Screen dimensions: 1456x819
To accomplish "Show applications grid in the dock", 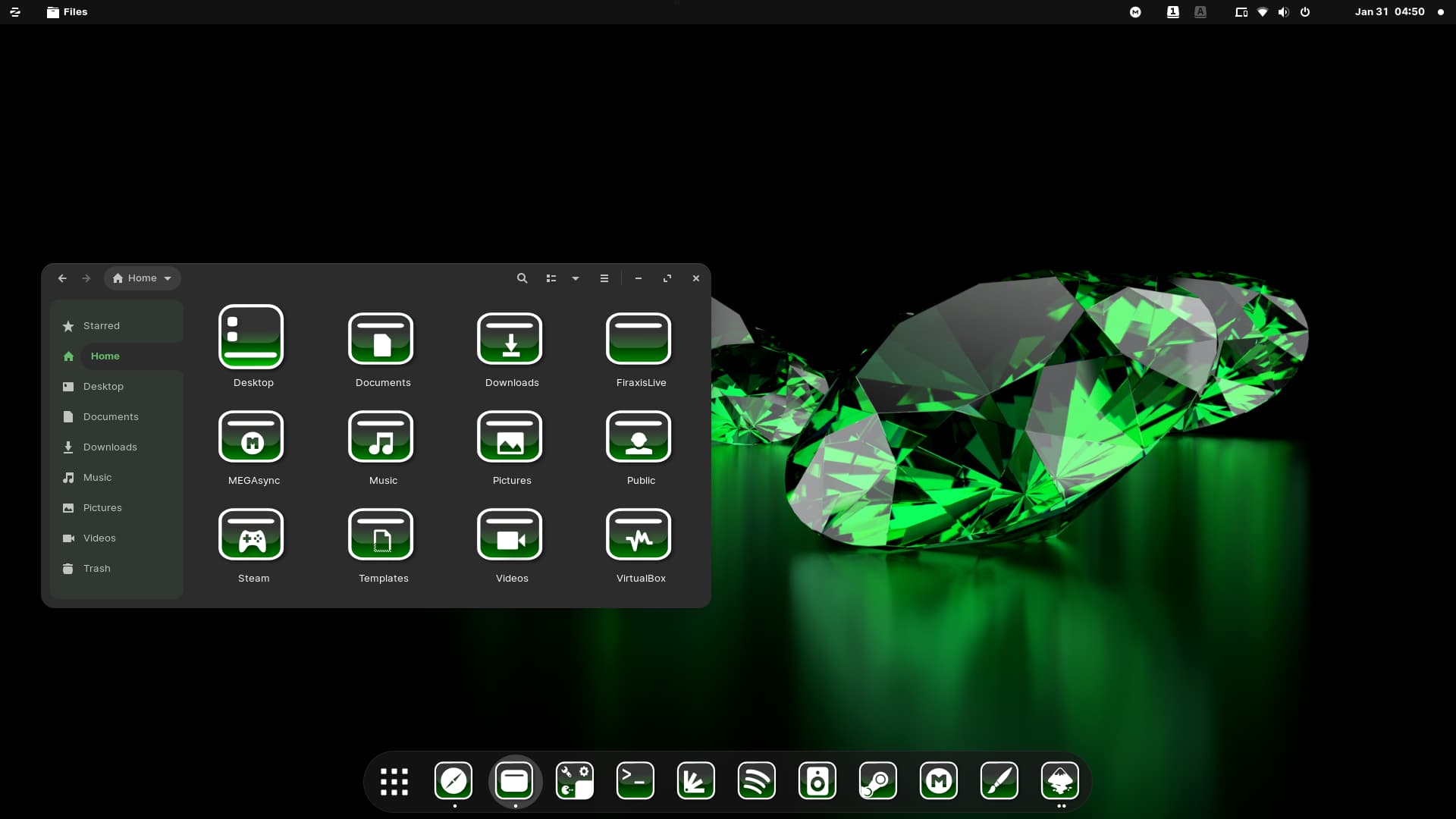I will coord(394,782).
